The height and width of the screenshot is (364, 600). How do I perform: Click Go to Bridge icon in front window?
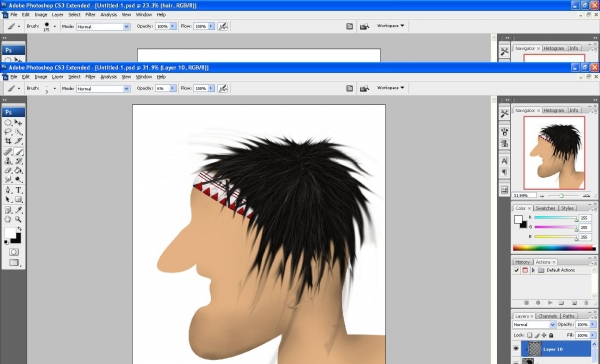[364, 88]
